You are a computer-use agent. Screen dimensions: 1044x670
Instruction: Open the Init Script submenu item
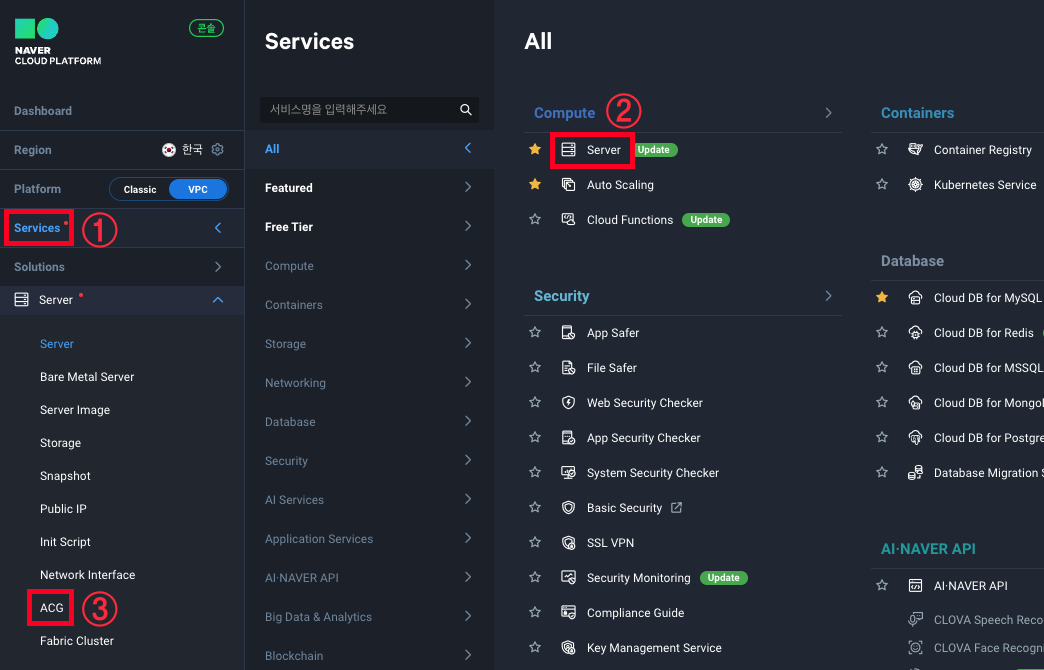[x=65, y=542]
